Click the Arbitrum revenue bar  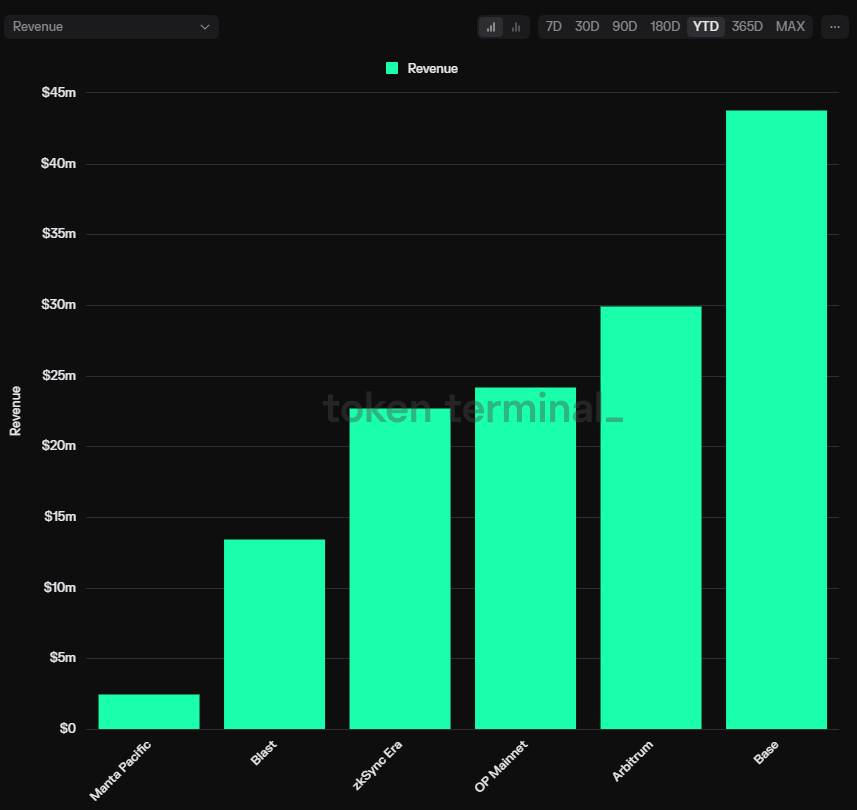point(651,518)
